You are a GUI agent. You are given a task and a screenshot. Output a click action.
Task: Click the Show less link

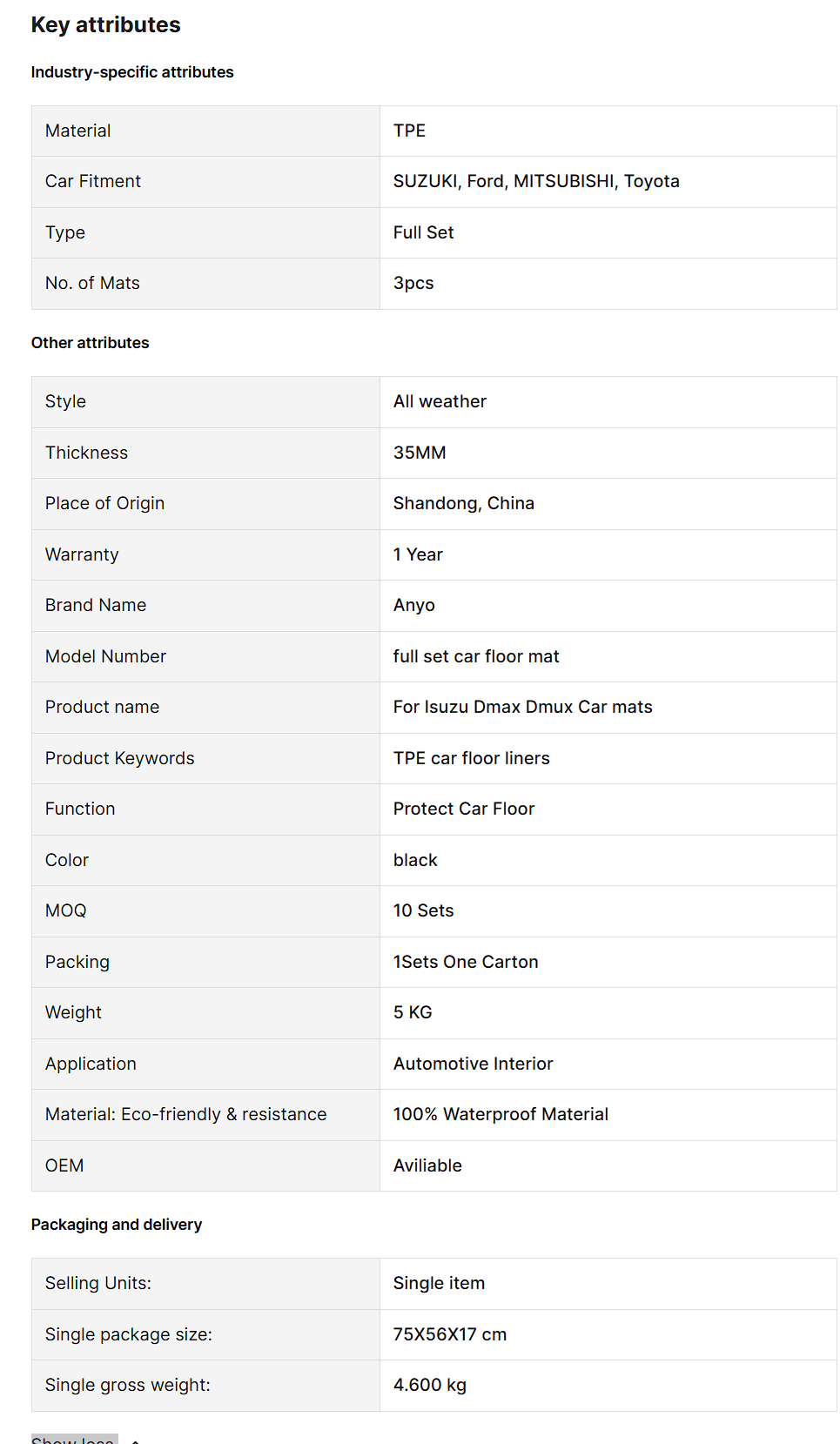(x=73, y=1440)
